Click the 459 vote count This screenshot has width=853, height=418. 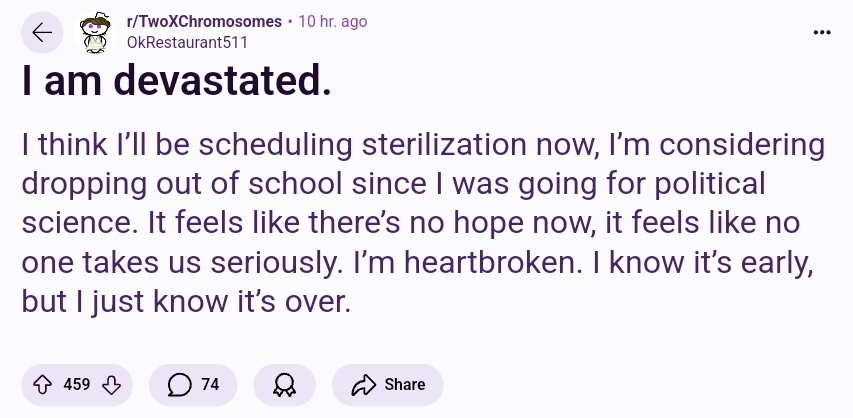[77, 384]
